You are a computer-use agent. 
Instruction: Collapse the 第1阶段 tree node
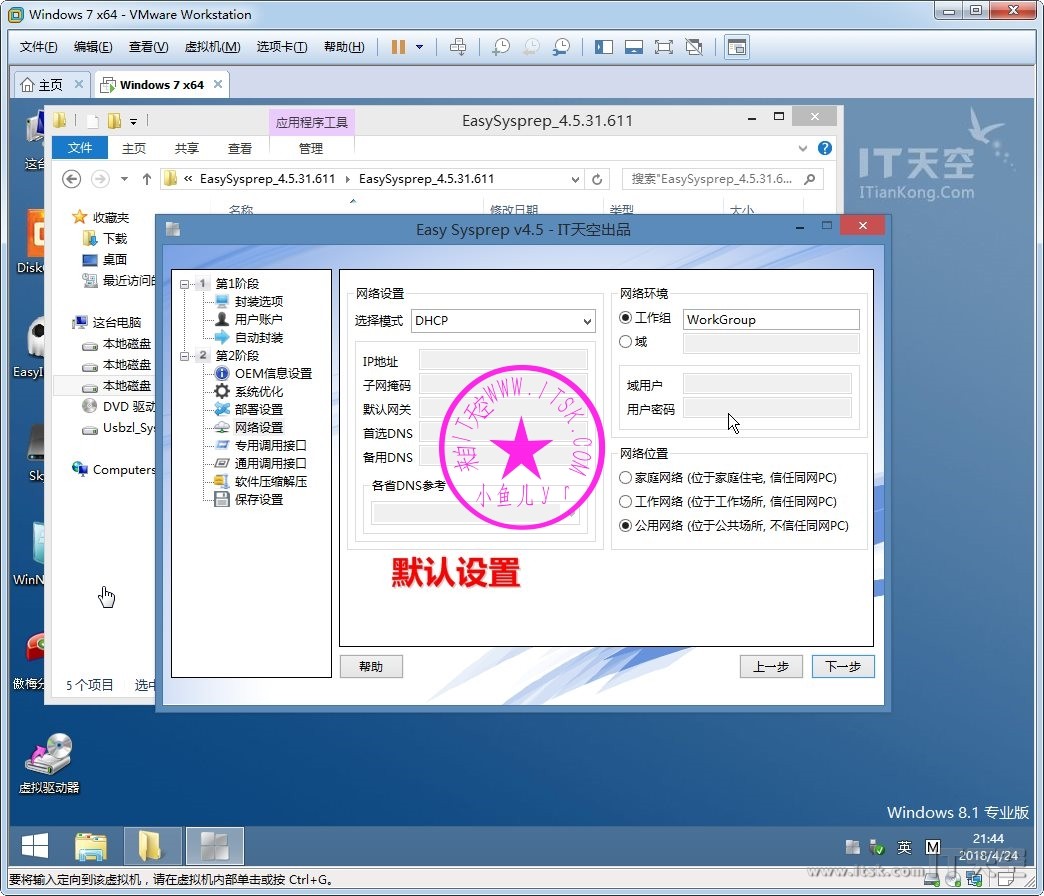click(184, 284)
